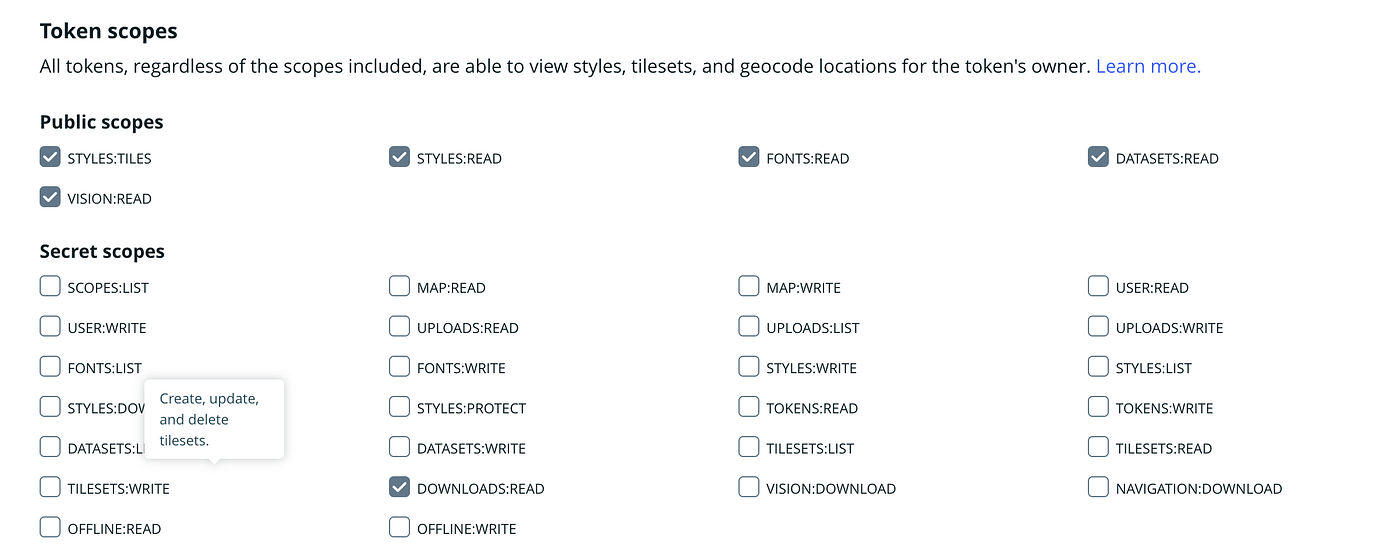Select the UPLOADS:WRITE scope checkbox
Image resolution: width=1400 pixels, height=560 pixels.
point(1098,327)
